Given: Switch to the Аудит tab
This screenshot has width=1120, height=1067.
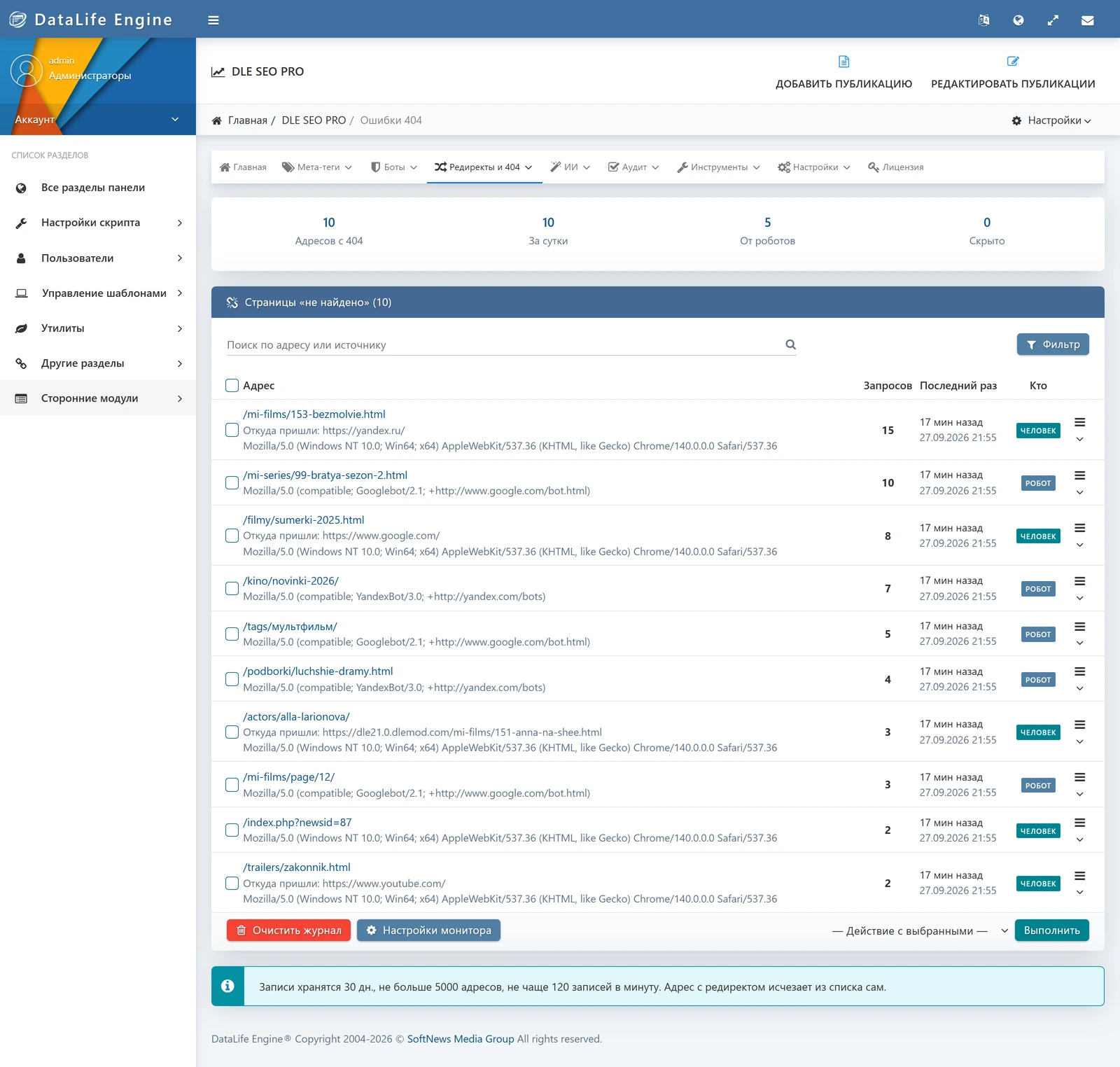Looking at the screenshot, I should tap(633, 167).
